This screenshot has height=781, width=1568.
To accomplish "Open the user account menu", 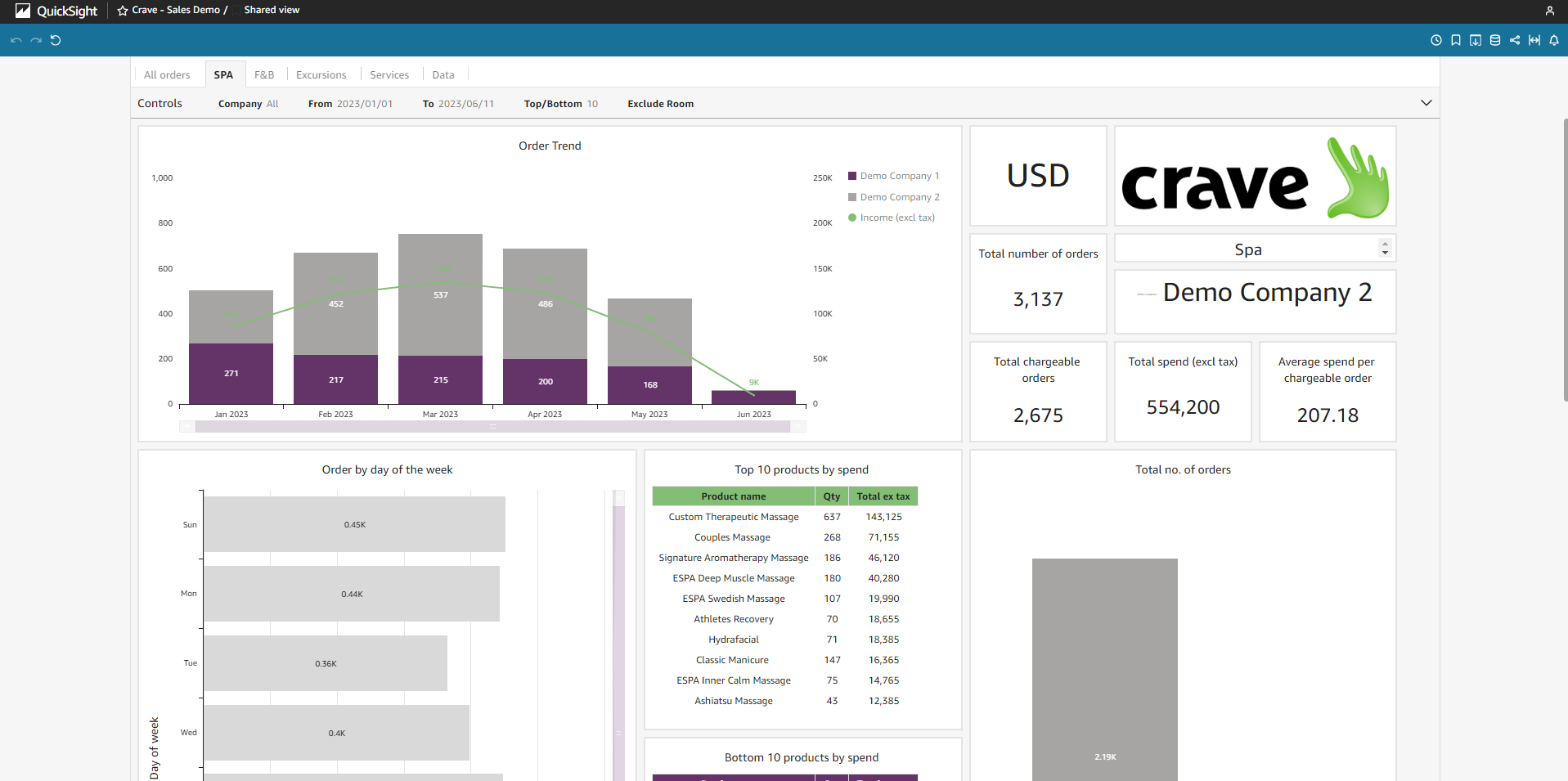I will (x=1549, y=11).
